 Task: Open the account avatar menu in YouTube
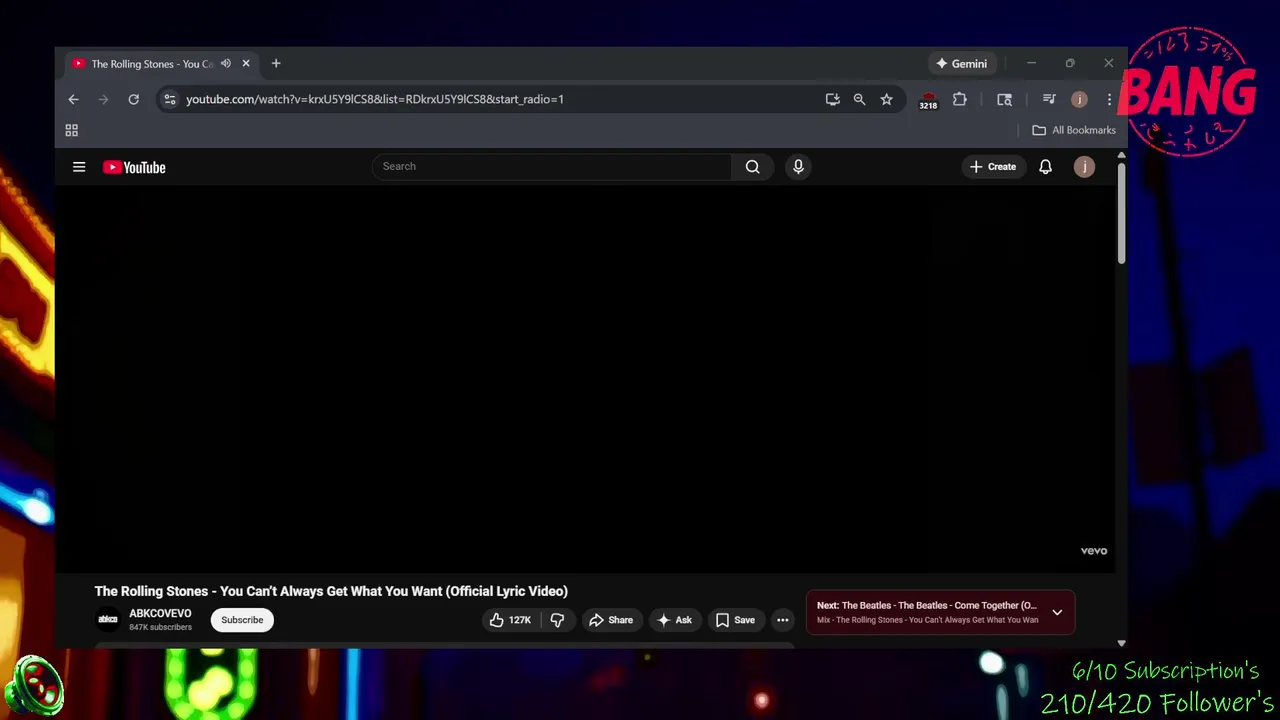pos(1084,167)
